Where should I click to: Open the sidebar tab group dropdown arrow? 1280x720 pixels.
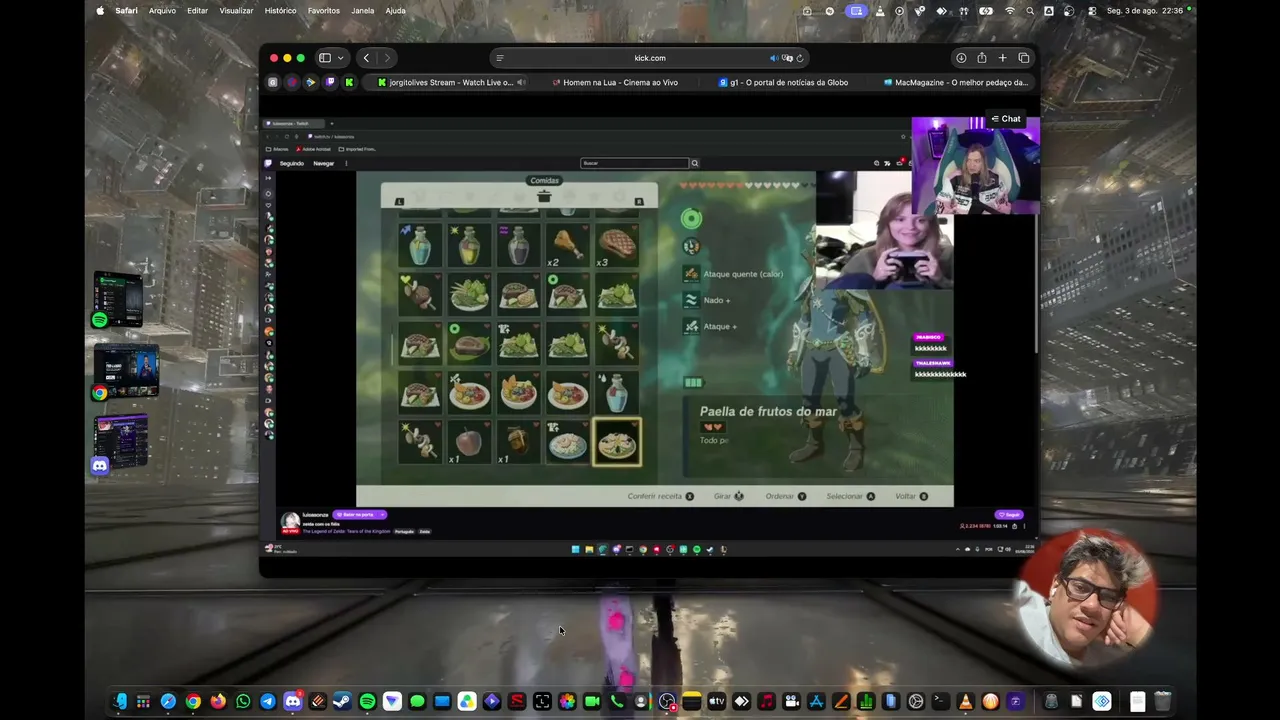coord(340,58)
